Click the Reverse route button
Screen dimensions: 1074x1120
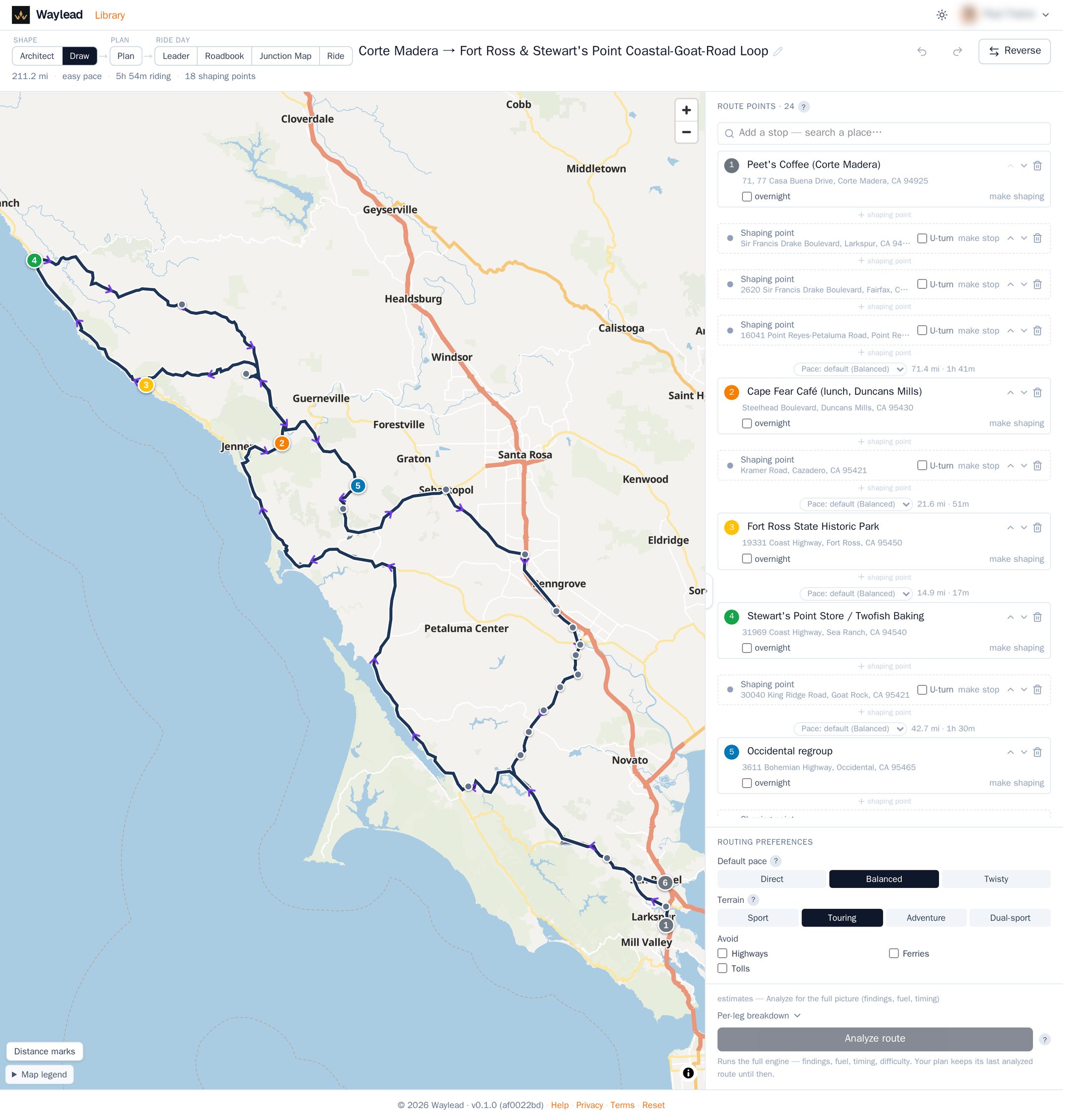click(x=1014, y=51)
